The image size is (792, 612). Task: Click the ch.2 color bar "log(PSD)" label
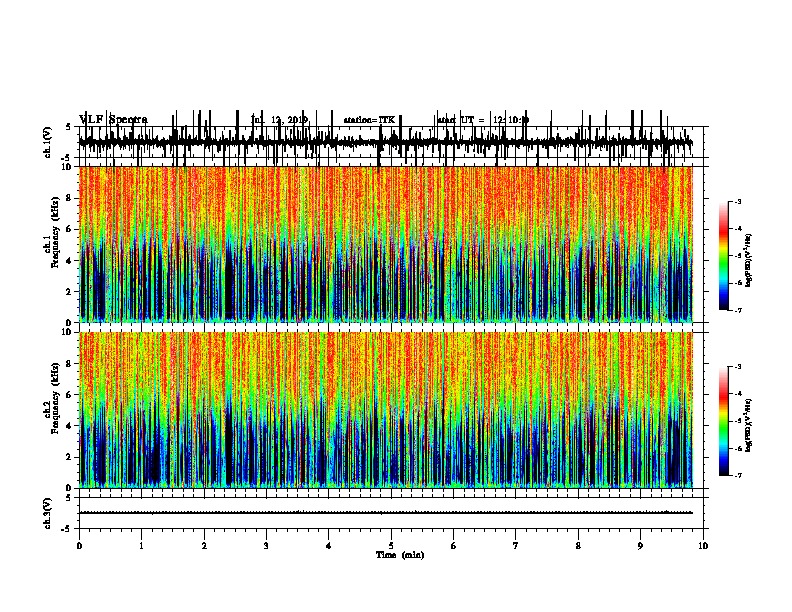(x=748, y=425)
